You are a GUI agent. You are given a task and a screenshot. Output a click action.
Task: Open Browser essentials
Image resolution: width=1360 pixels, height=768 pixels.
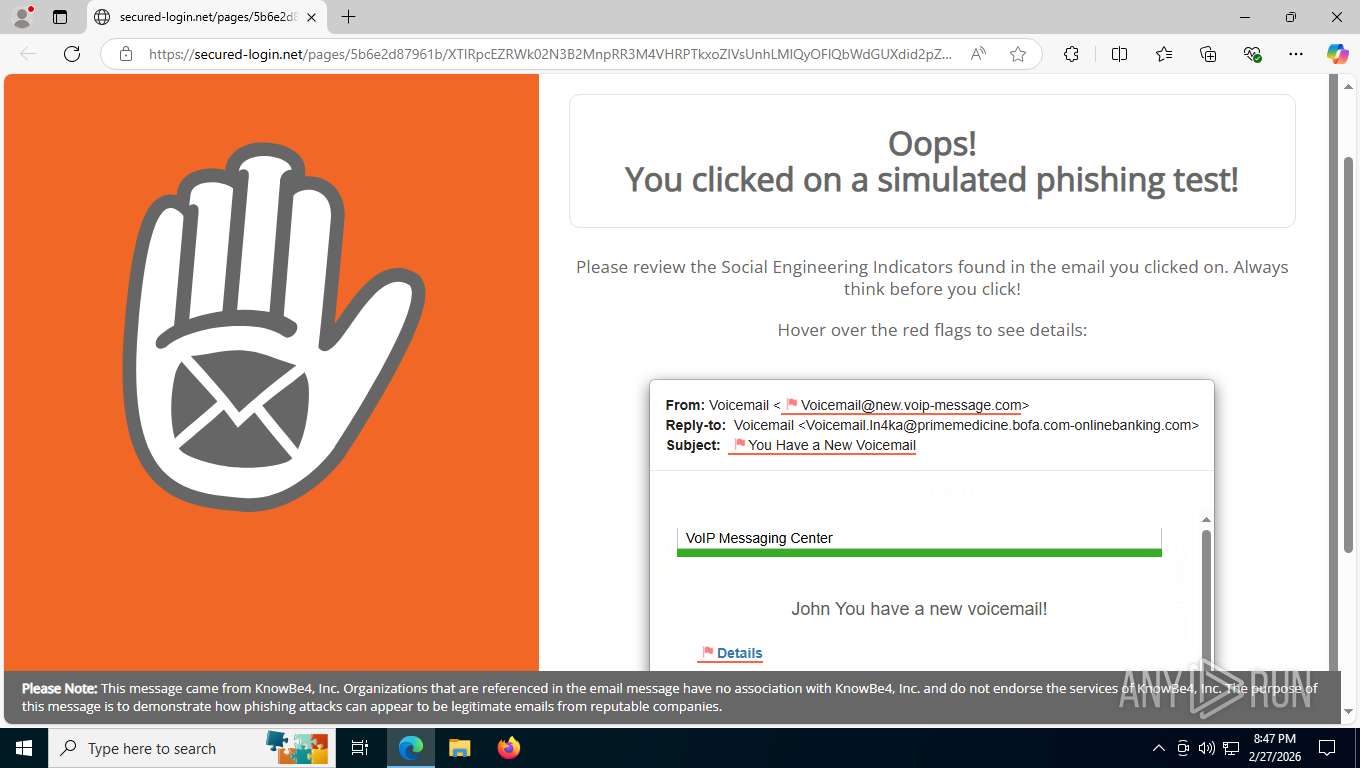click(x=1252, y=54)
